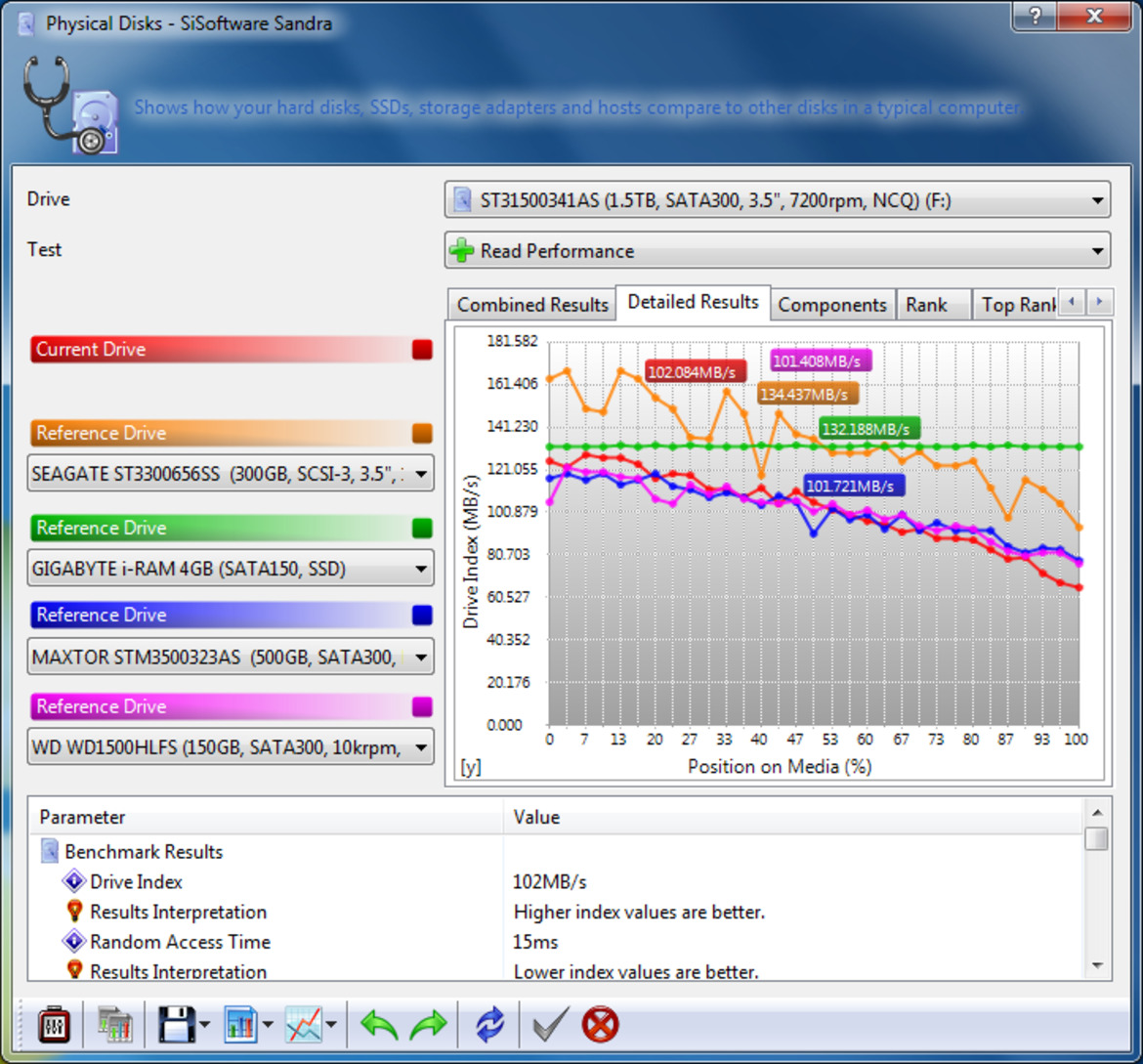
Task: Select the Detailed Results tab
Action: [x=694, y=302]
